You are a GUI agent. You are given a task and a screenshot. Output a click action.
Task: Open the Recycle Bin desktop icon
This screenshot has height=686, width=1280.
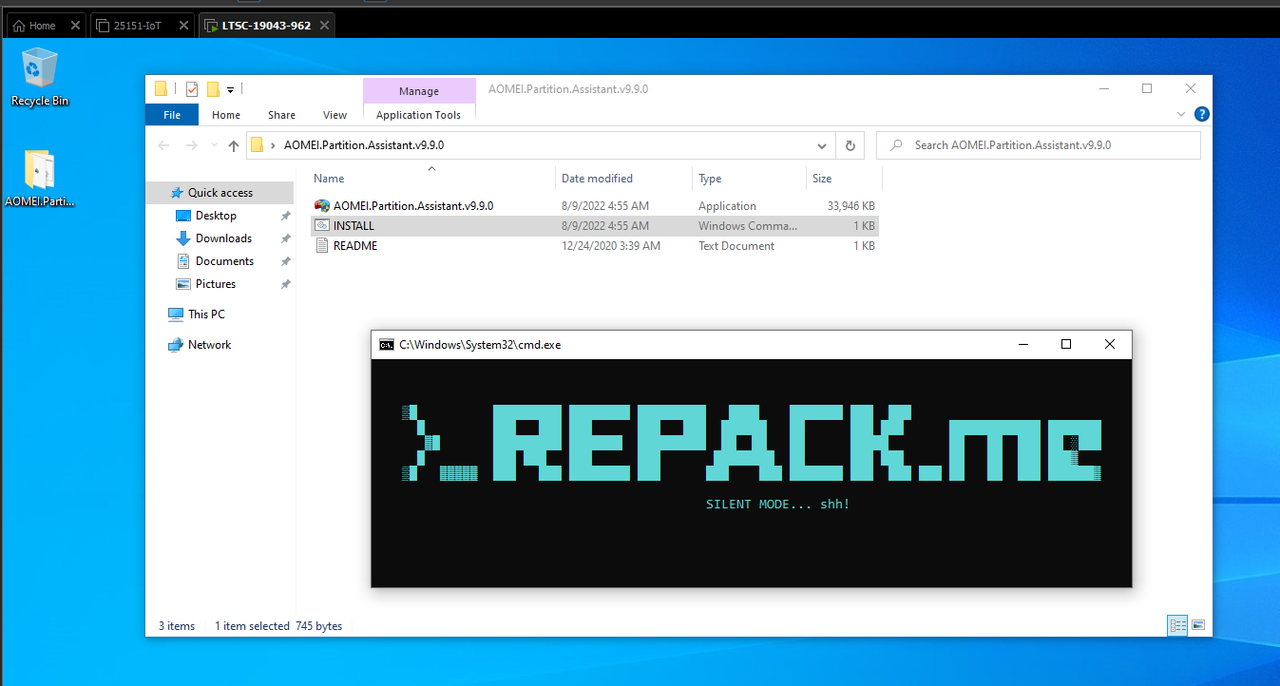click(40, 77)
